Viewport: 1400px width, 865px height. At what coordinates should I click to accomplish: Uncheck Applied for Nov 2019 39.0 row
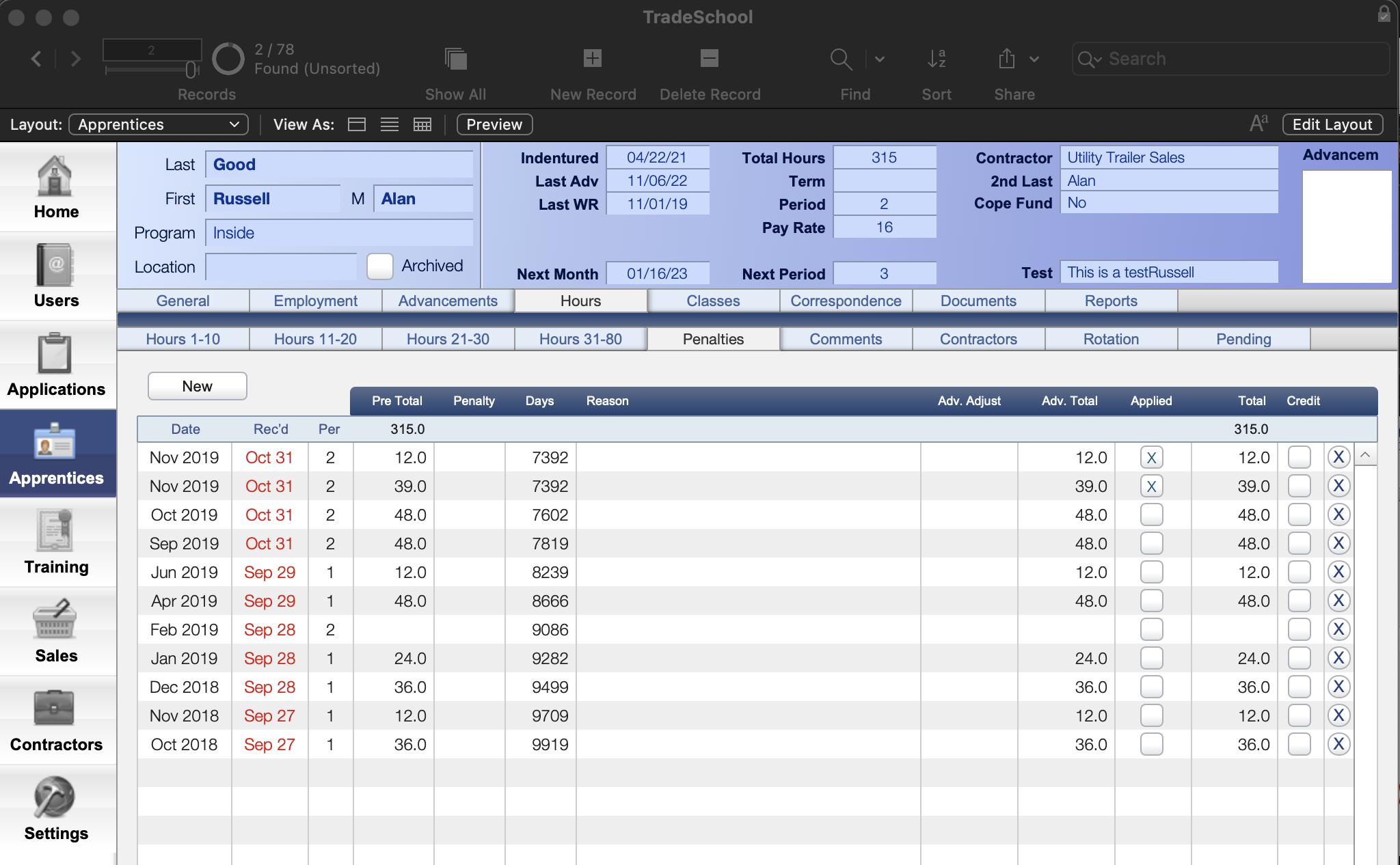1152,486
